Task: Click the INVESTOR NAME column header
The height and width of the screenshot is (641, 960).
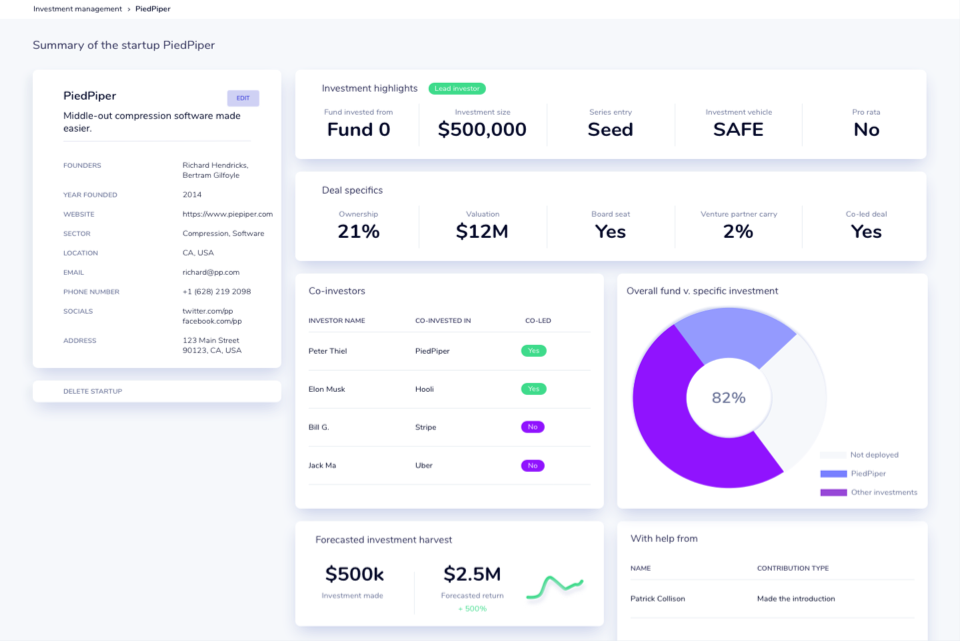Action: (x=337, y=321)
